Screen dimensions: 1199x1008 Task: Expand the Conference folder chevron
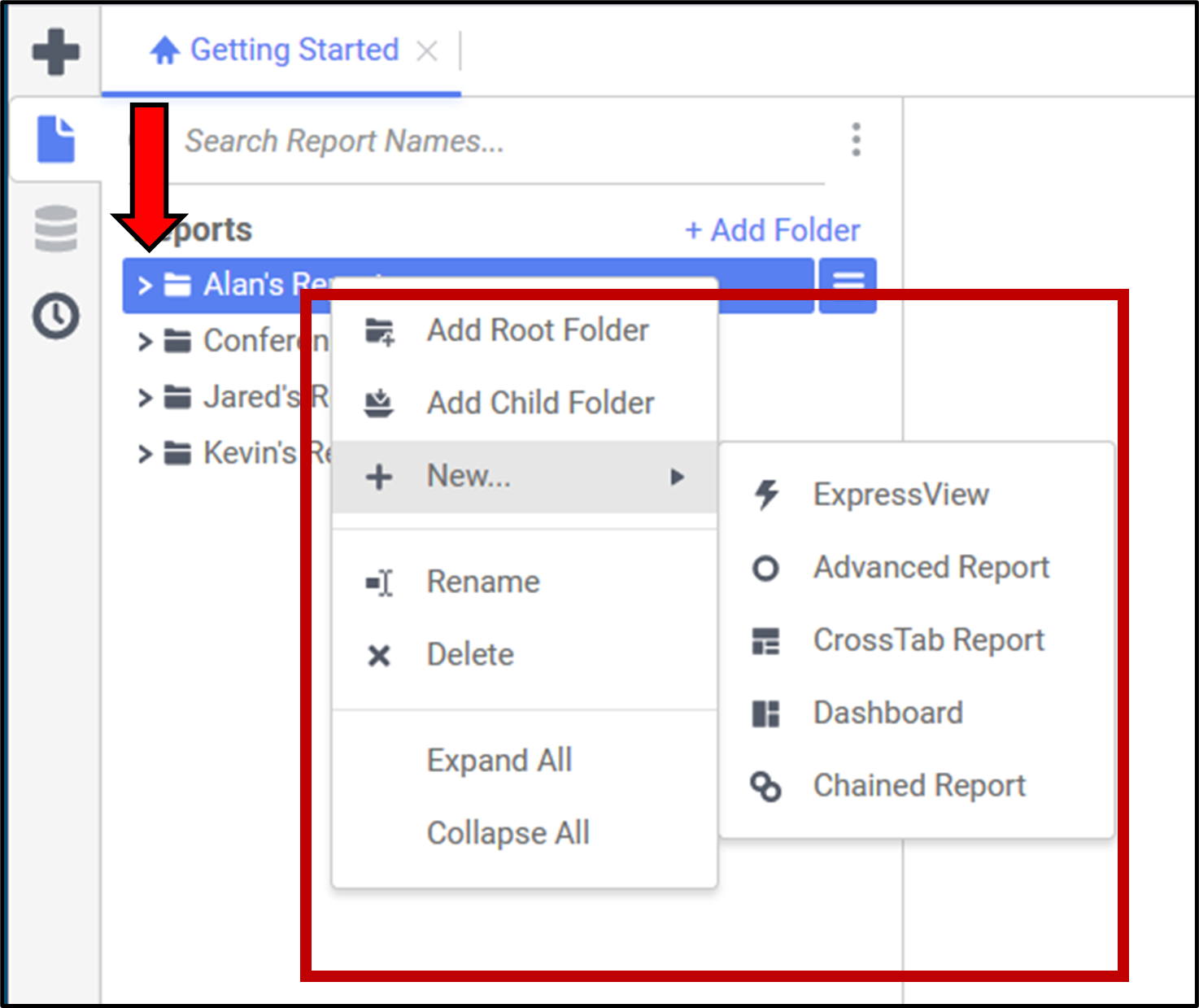[145, 342]
